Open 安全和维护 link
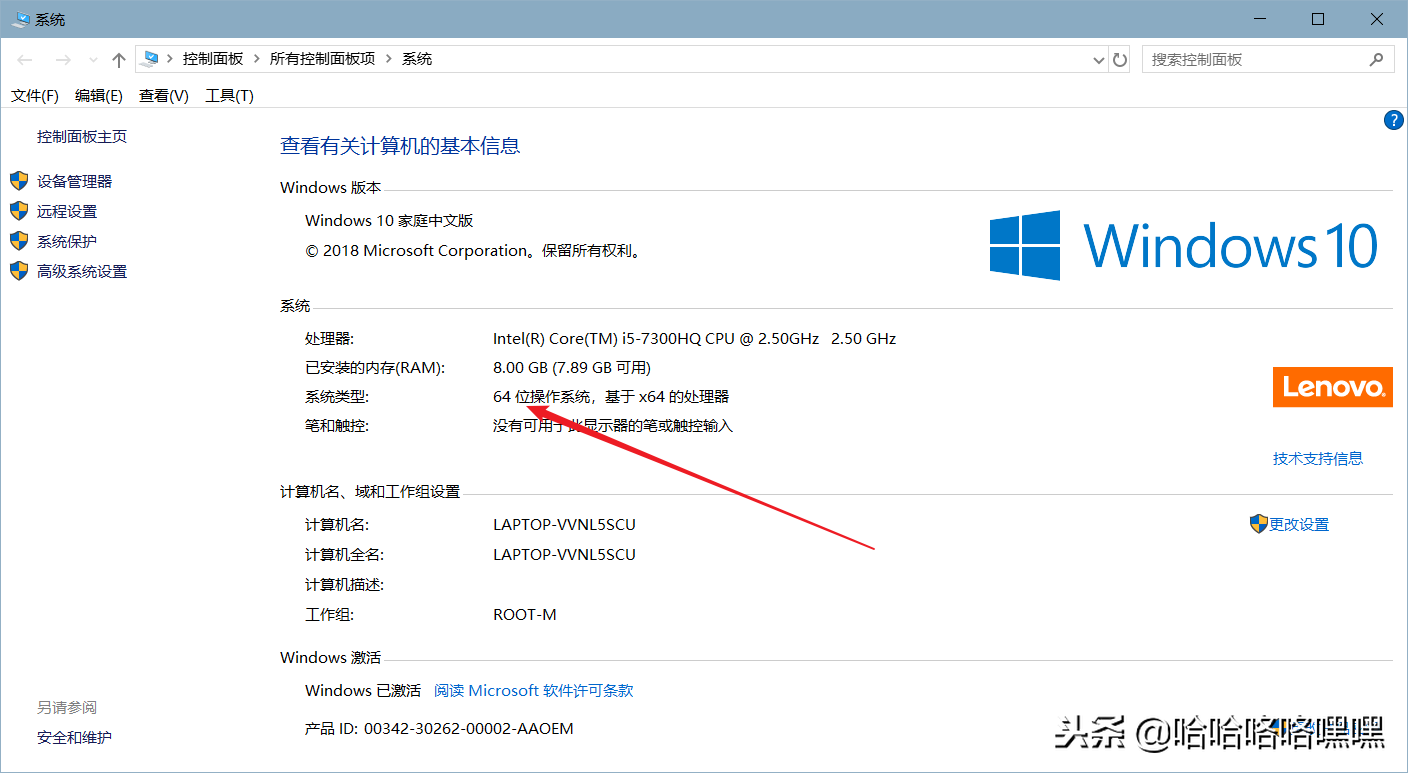 tap(75, 738)
